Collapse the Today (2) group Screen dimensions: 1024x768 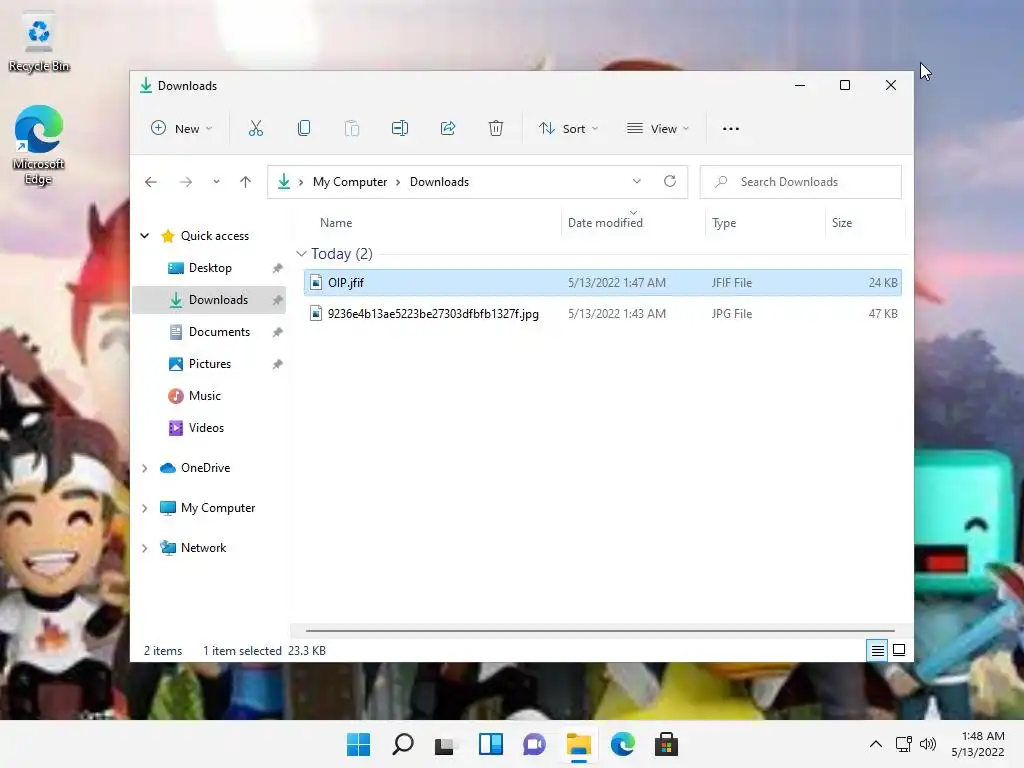coord(301,253)
